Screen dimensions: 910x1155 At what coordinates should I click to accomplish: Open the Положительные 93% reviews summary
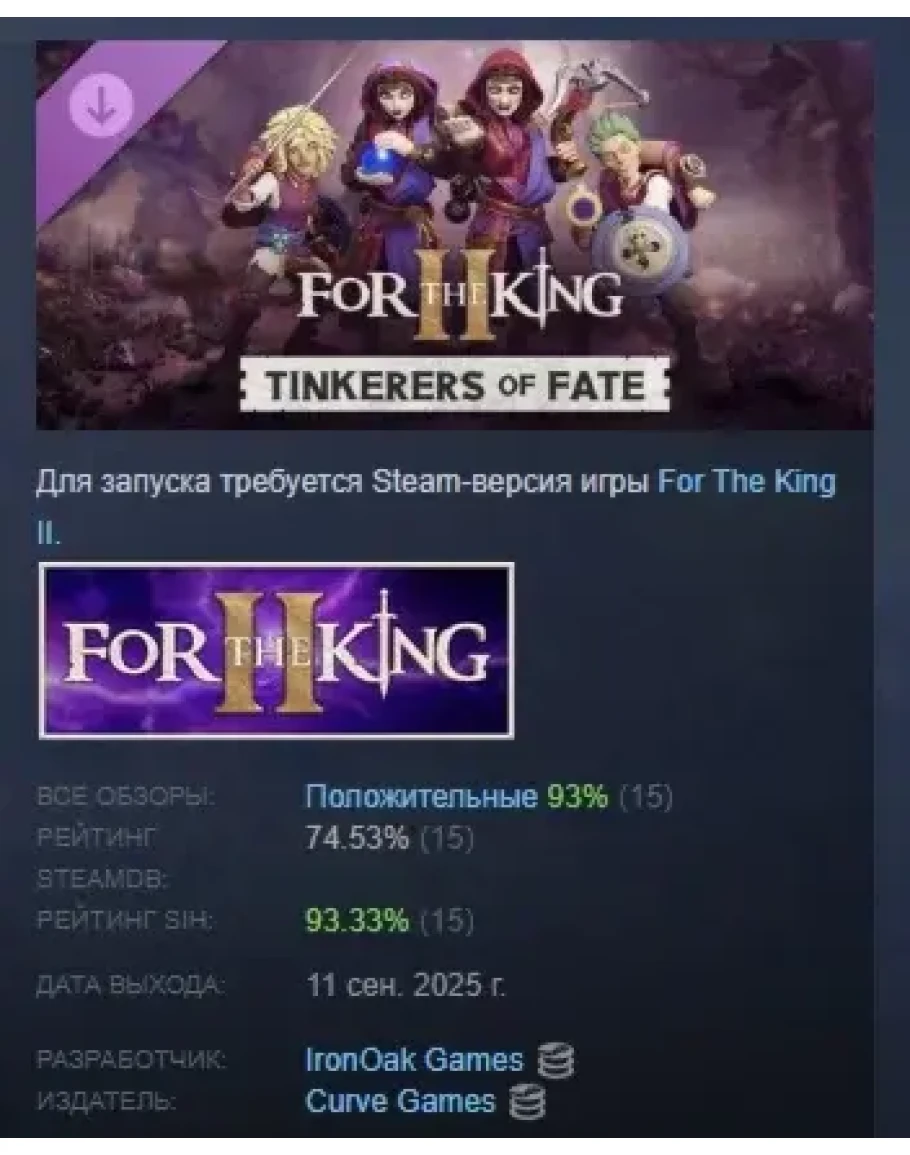(457, 796)
